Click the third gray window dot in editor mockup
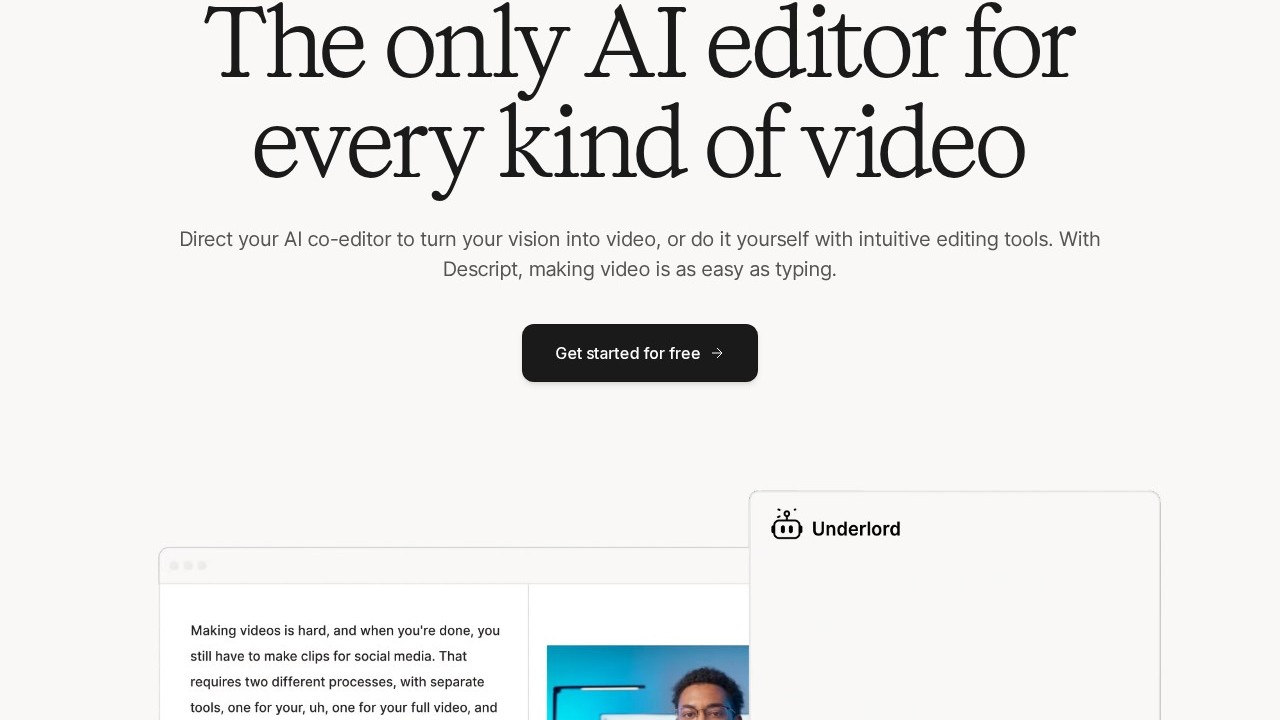This screenshot has width=1280, height=720. click(x=202, y=566)
